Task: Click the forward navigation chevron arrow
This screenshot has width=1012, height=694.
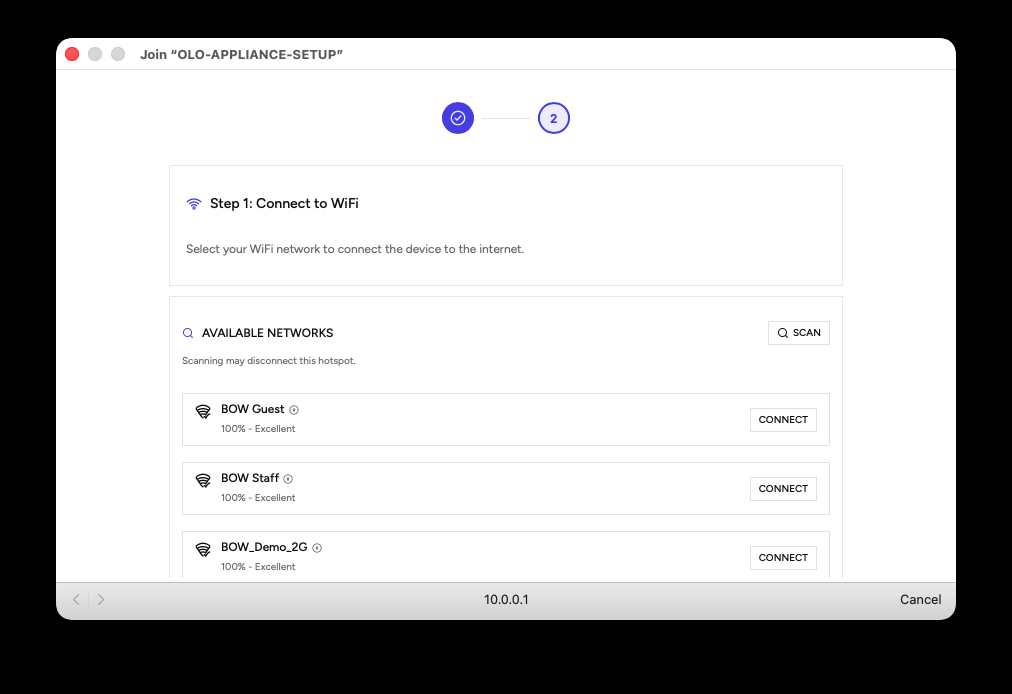Action: tap(100, 599)
